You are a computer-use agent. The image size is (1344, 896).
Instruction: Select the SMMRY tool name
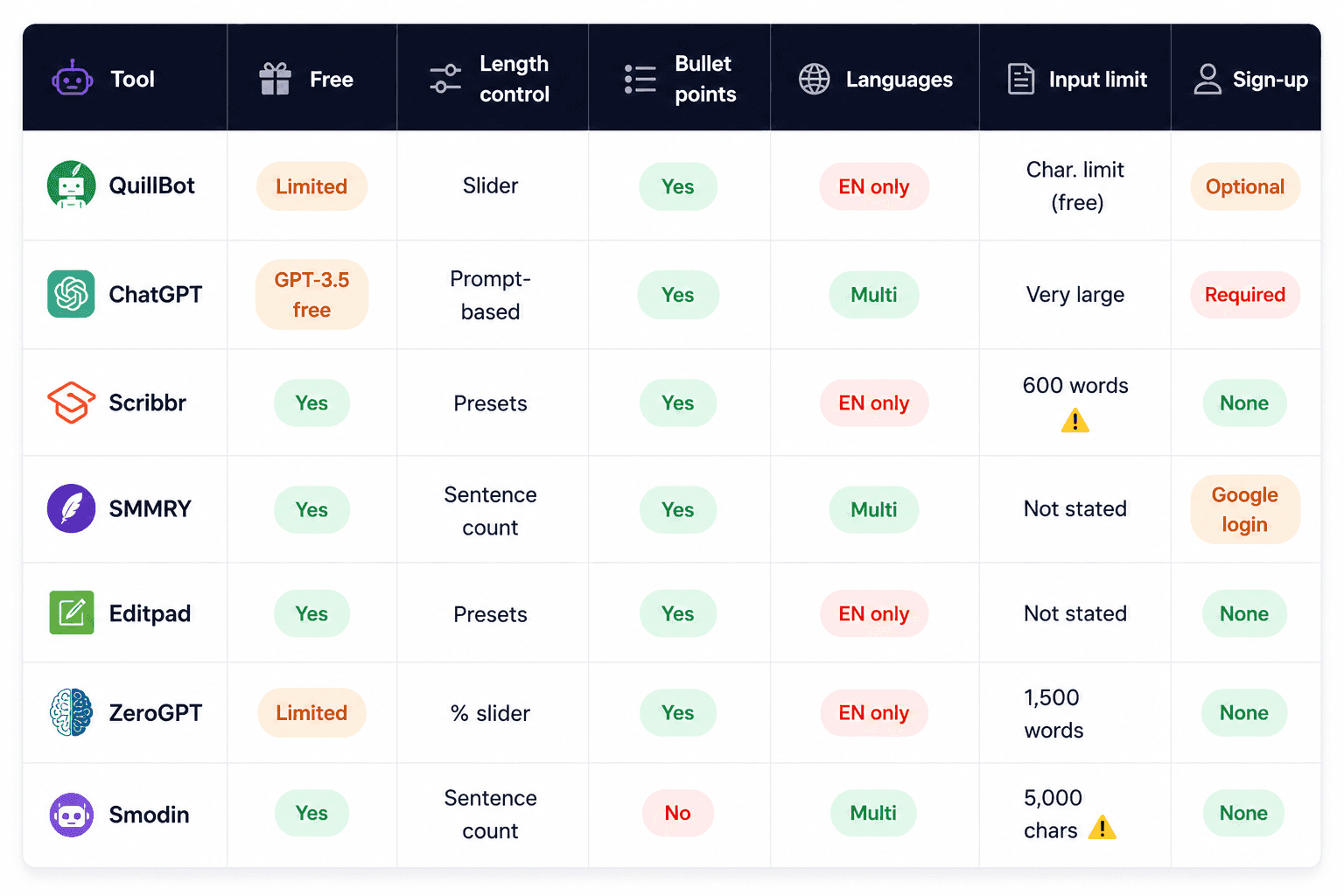[x=150, y=508]
